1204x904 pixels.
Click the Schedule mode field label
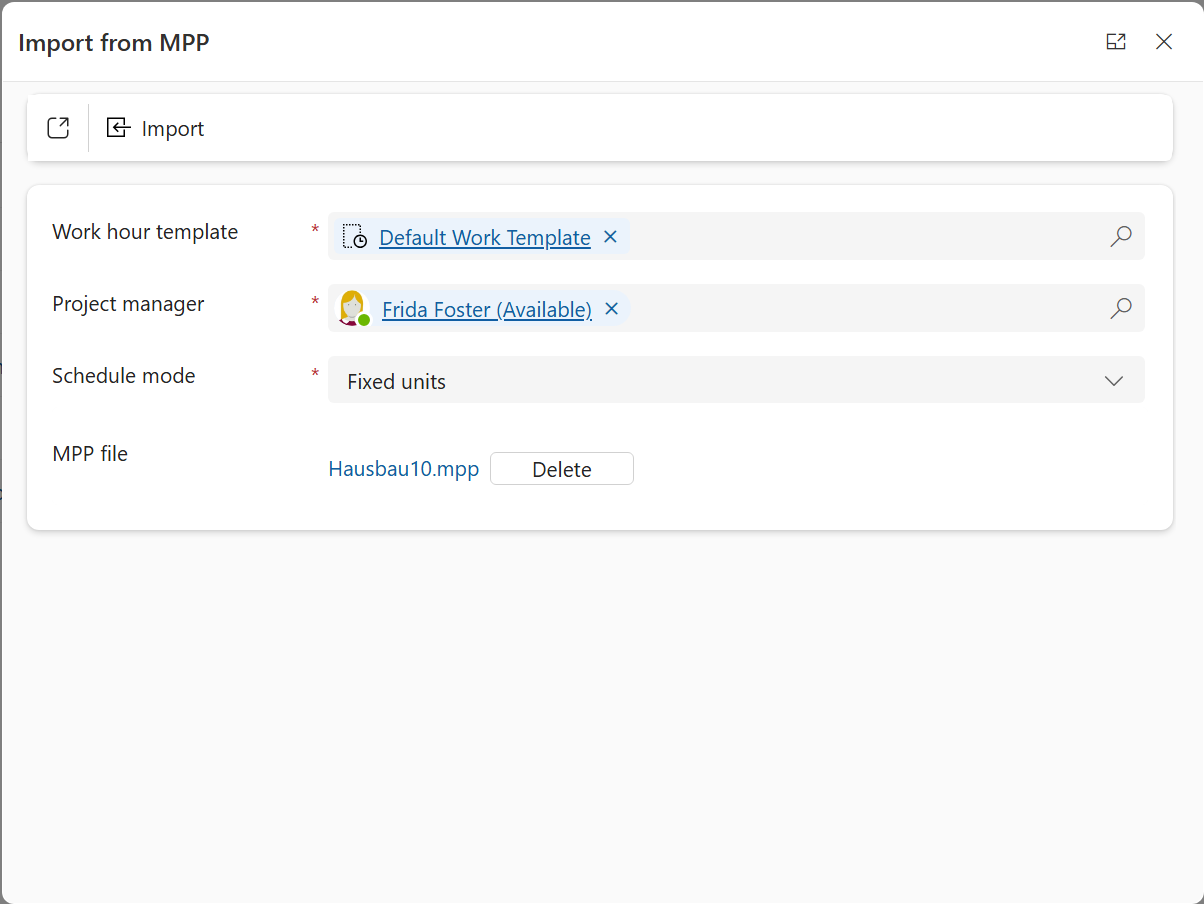point(124,376)
